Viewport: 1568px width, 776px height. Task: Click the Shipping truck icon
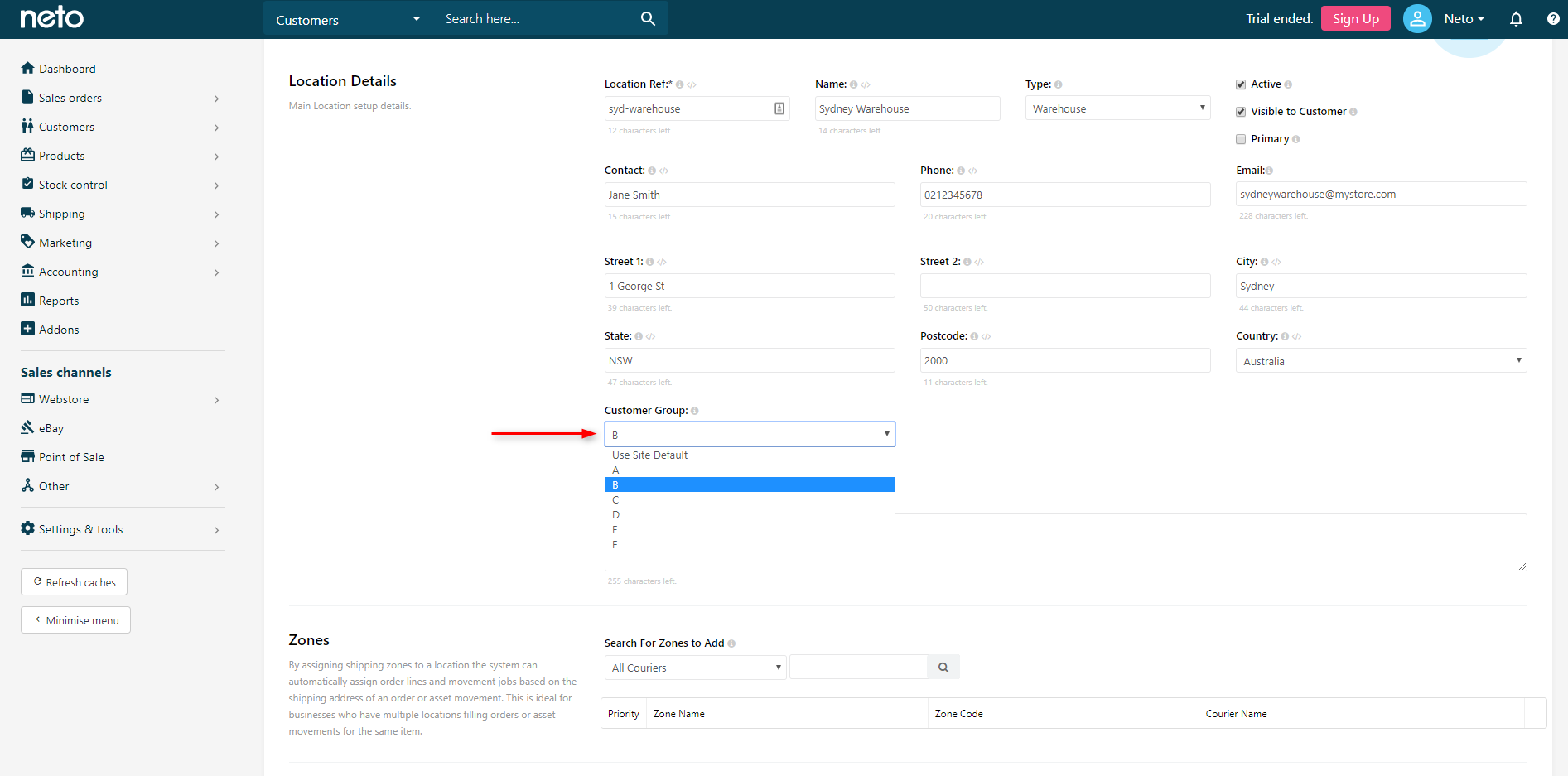pyautogui.click(x=28, y=213)
